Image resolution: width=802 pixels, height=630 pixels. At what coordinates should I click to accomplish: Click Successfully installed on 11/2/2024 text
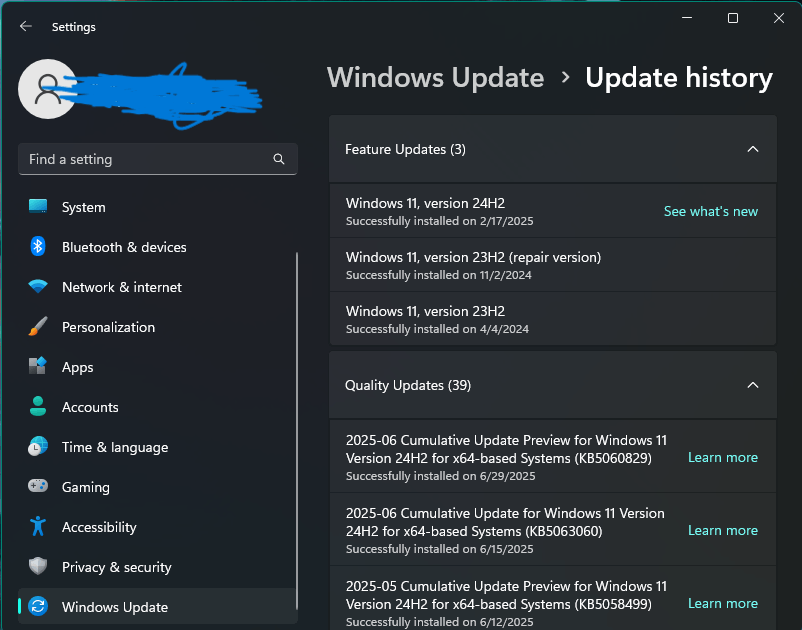click(x=439, y=275)
